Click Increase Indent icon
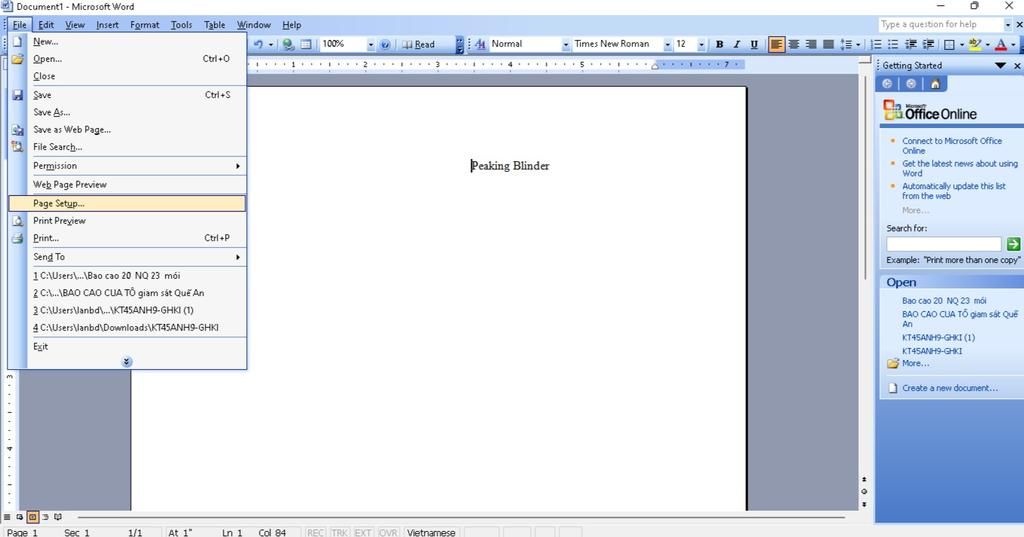Screen dimensions: 1024x537 coord(928,44)
